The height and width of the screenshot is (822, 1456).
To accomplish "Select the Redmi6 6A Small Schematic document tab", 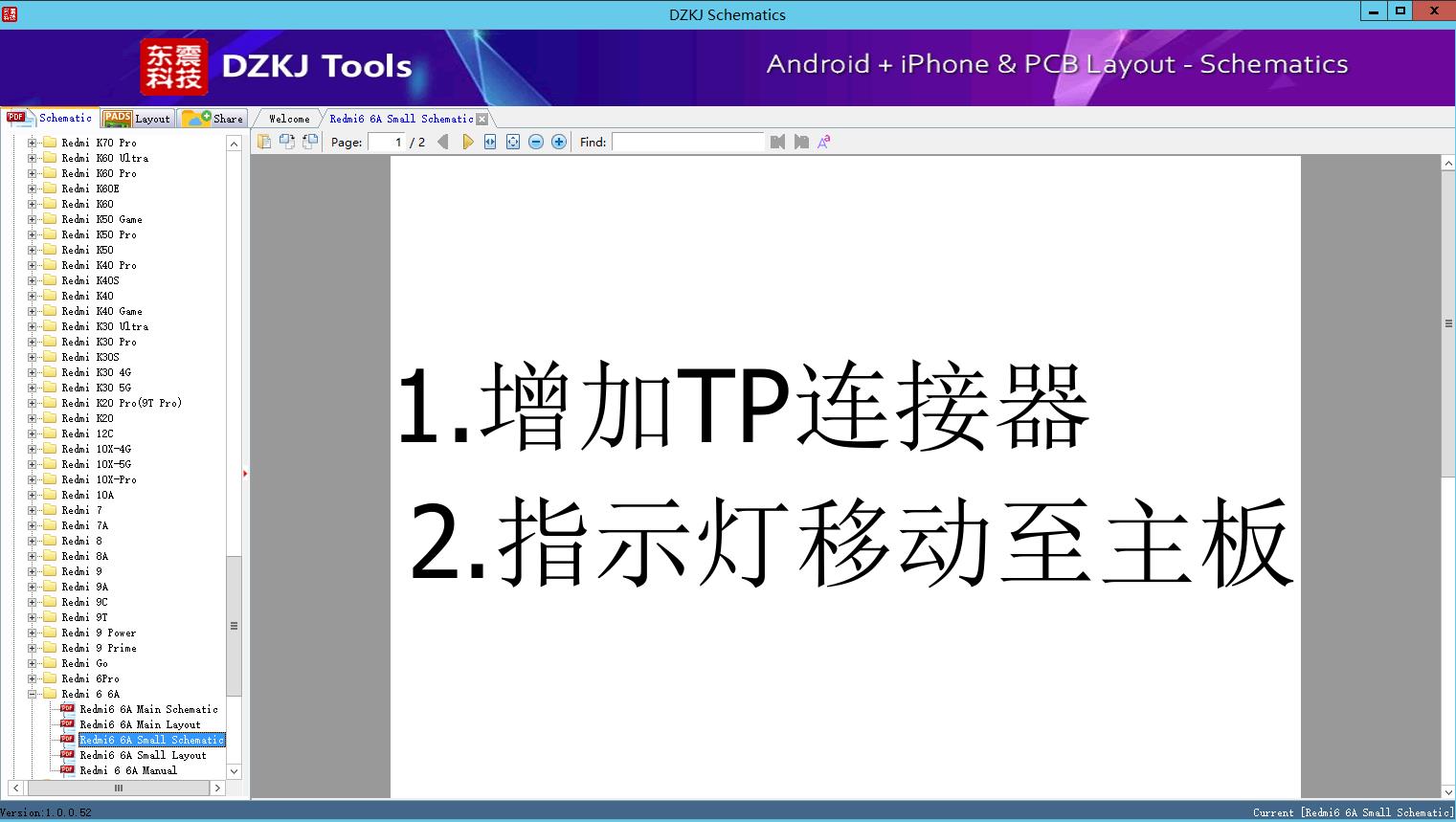I will 401,119.
